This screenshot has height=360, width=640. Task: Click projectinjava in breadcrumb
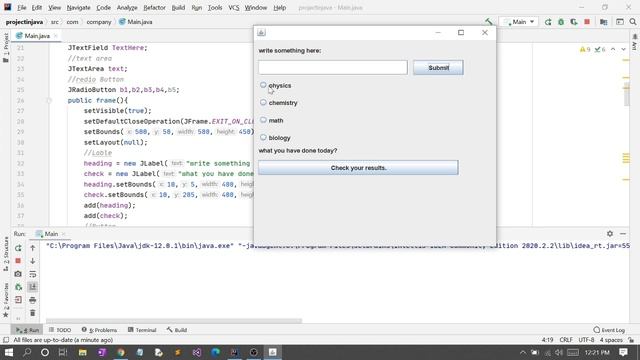(24, 22)
